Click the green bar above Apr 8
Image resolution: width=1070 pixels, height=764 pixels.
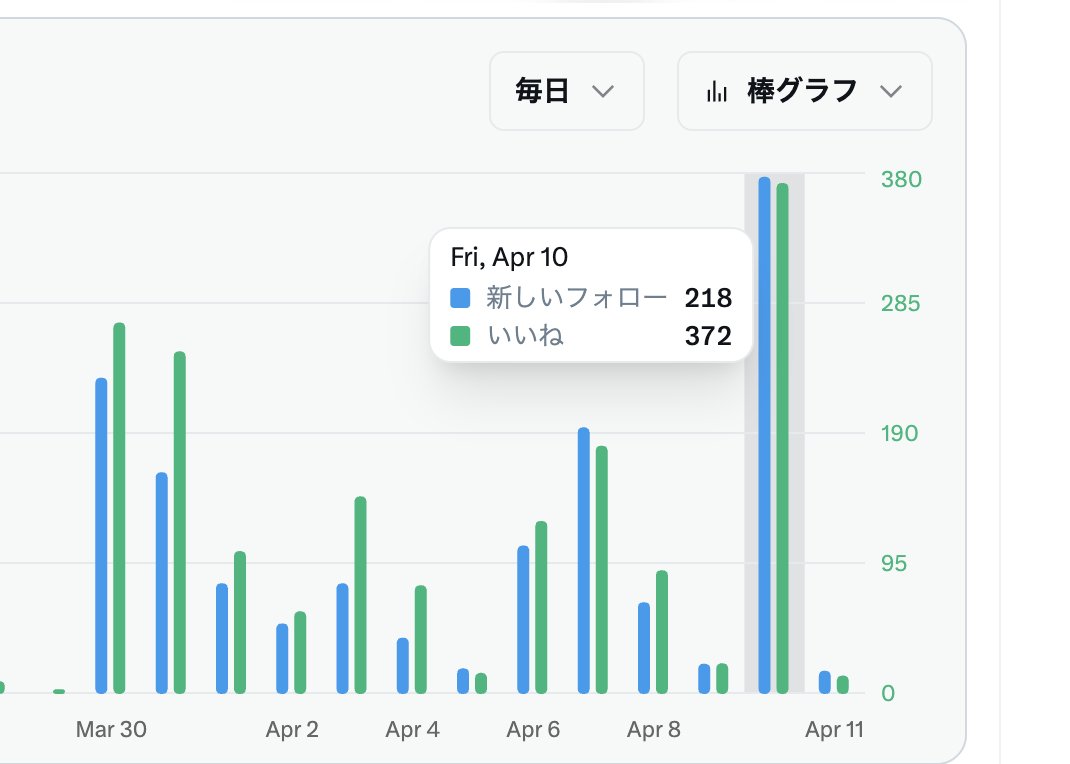click(x=662, y=632)
